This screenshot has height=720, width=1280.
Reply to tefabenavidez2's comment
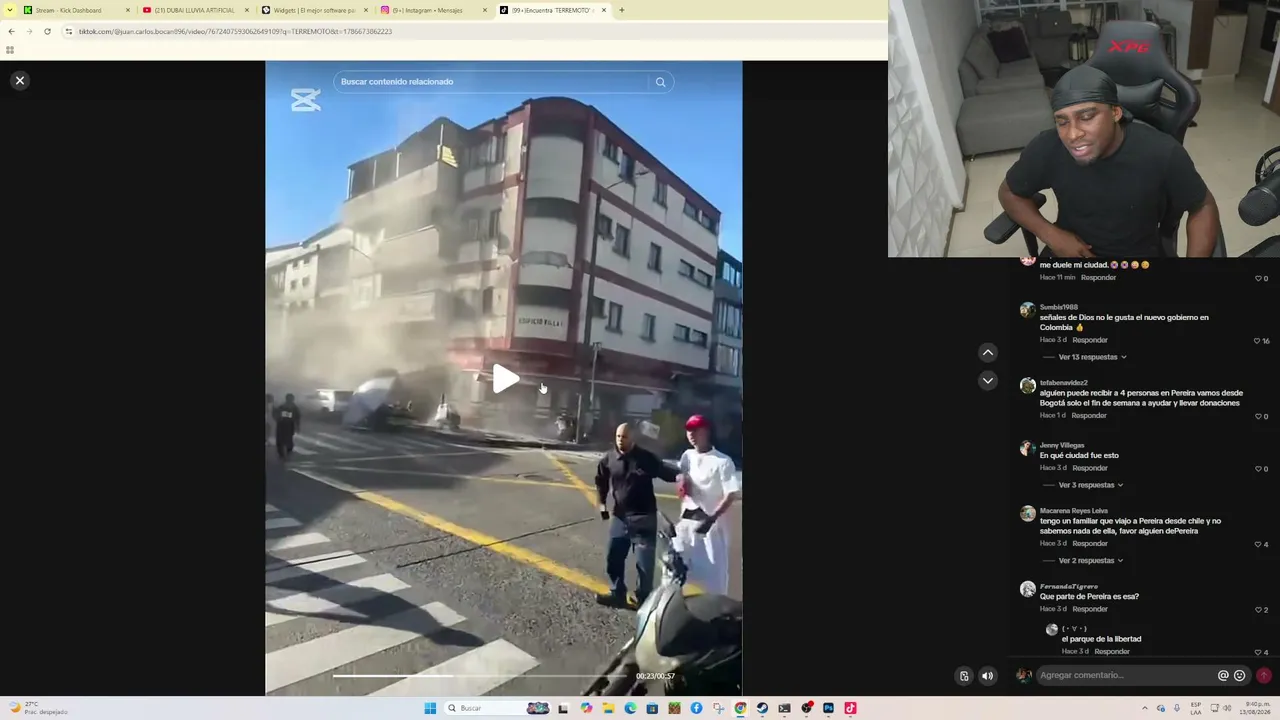point(1089,415)
